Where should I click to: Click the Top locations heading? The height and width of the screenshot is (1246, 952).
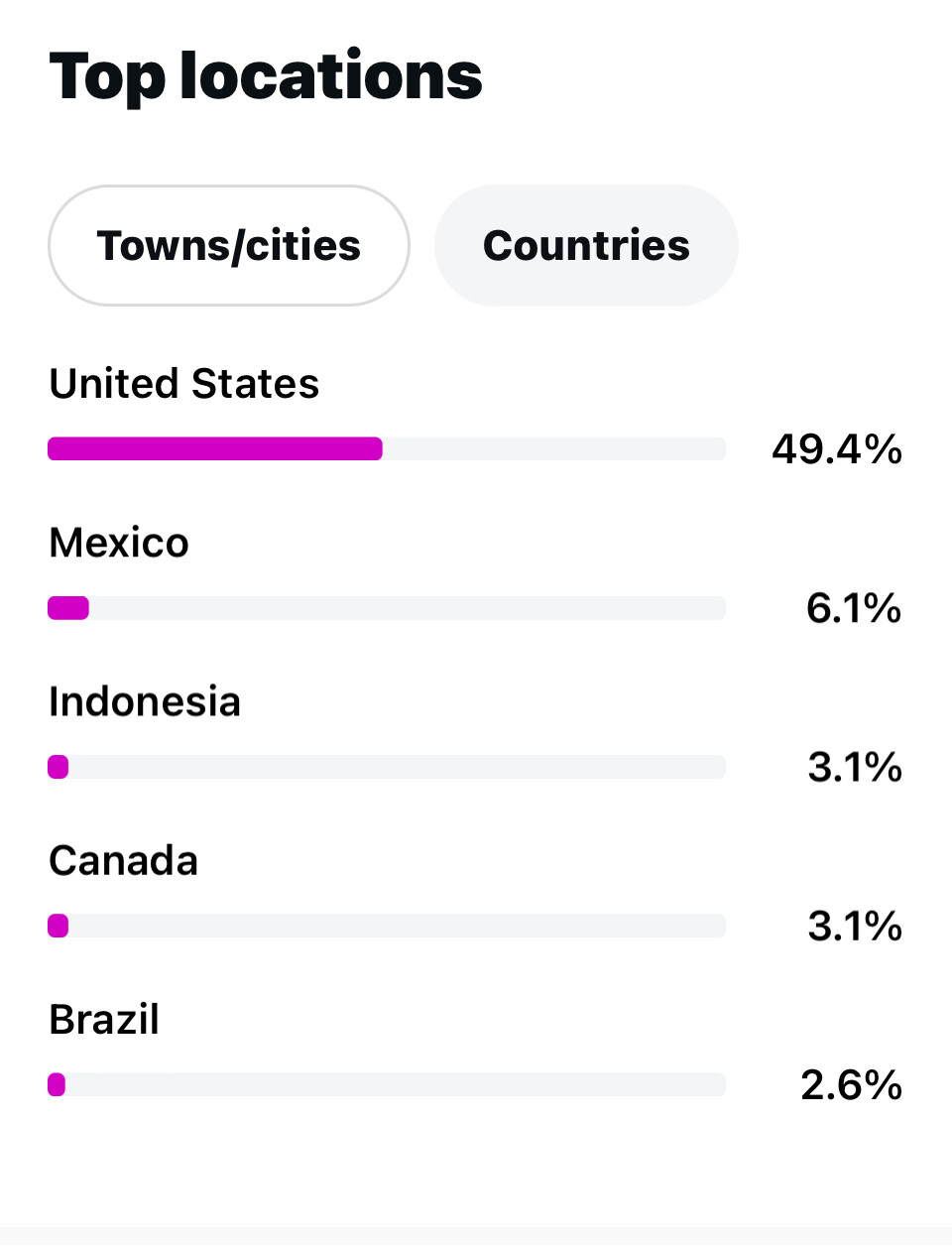pyautogui.click(x=266, y=76)
